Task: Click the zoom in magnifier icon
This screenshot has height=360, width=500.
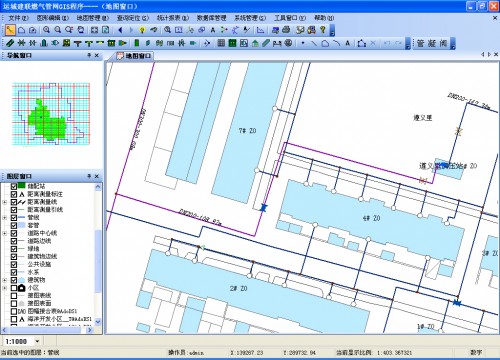Action: pos(46,30)
